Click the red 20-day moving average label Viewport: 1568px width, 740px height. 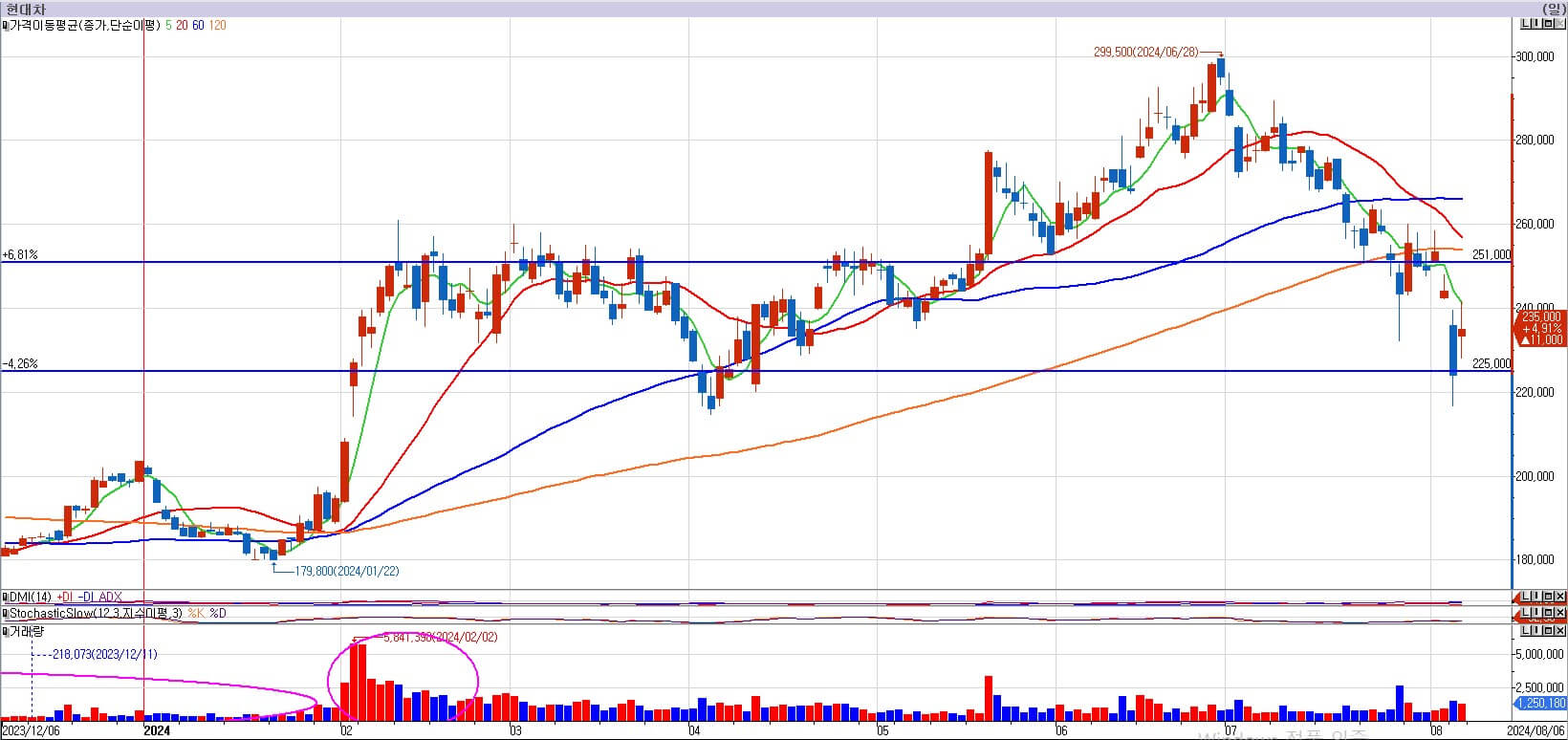[x=182, y=25]
